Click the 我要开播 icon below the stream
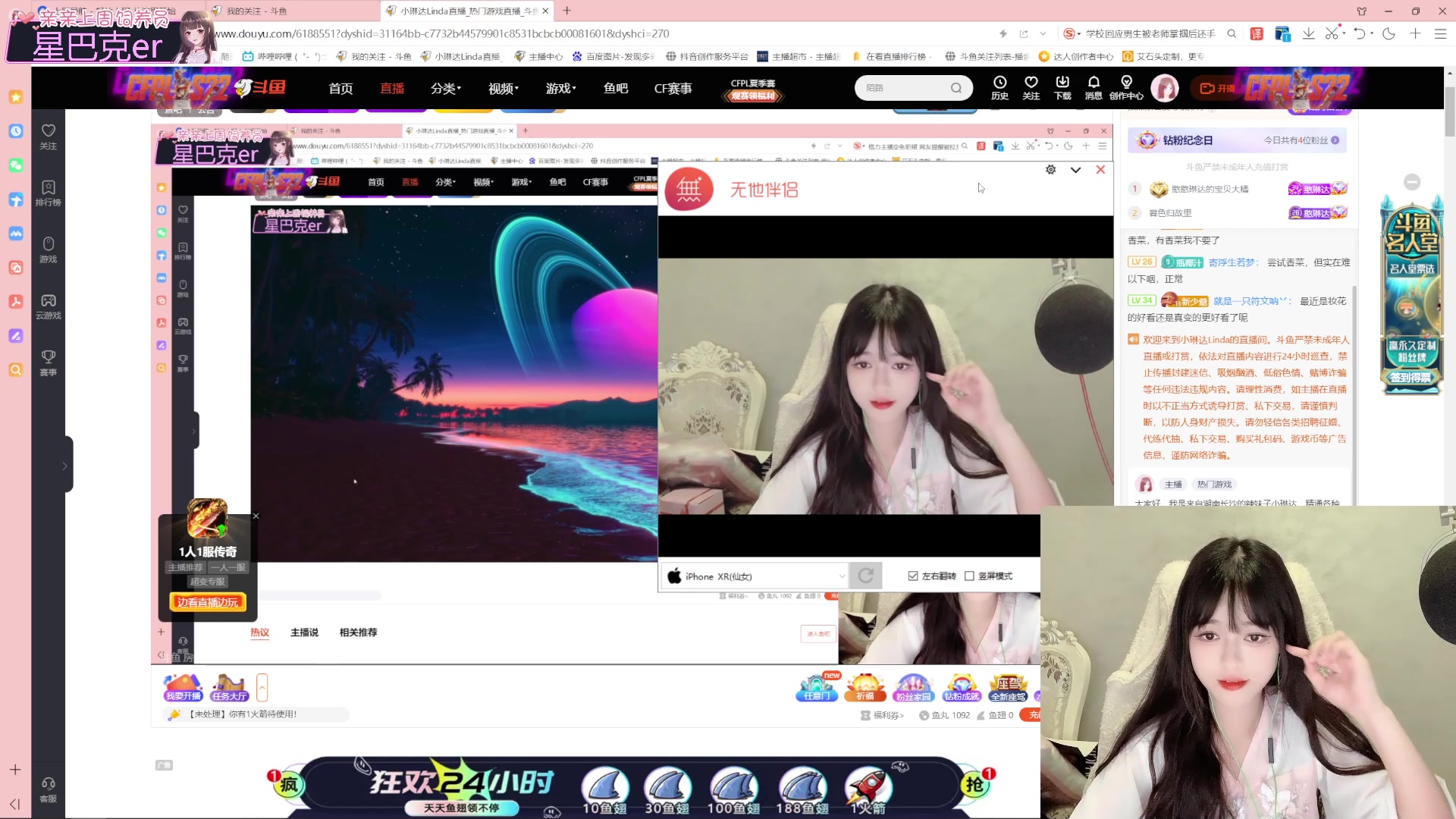The width and height of the screenshot is (1456, 819). click(x=184, y=688)
